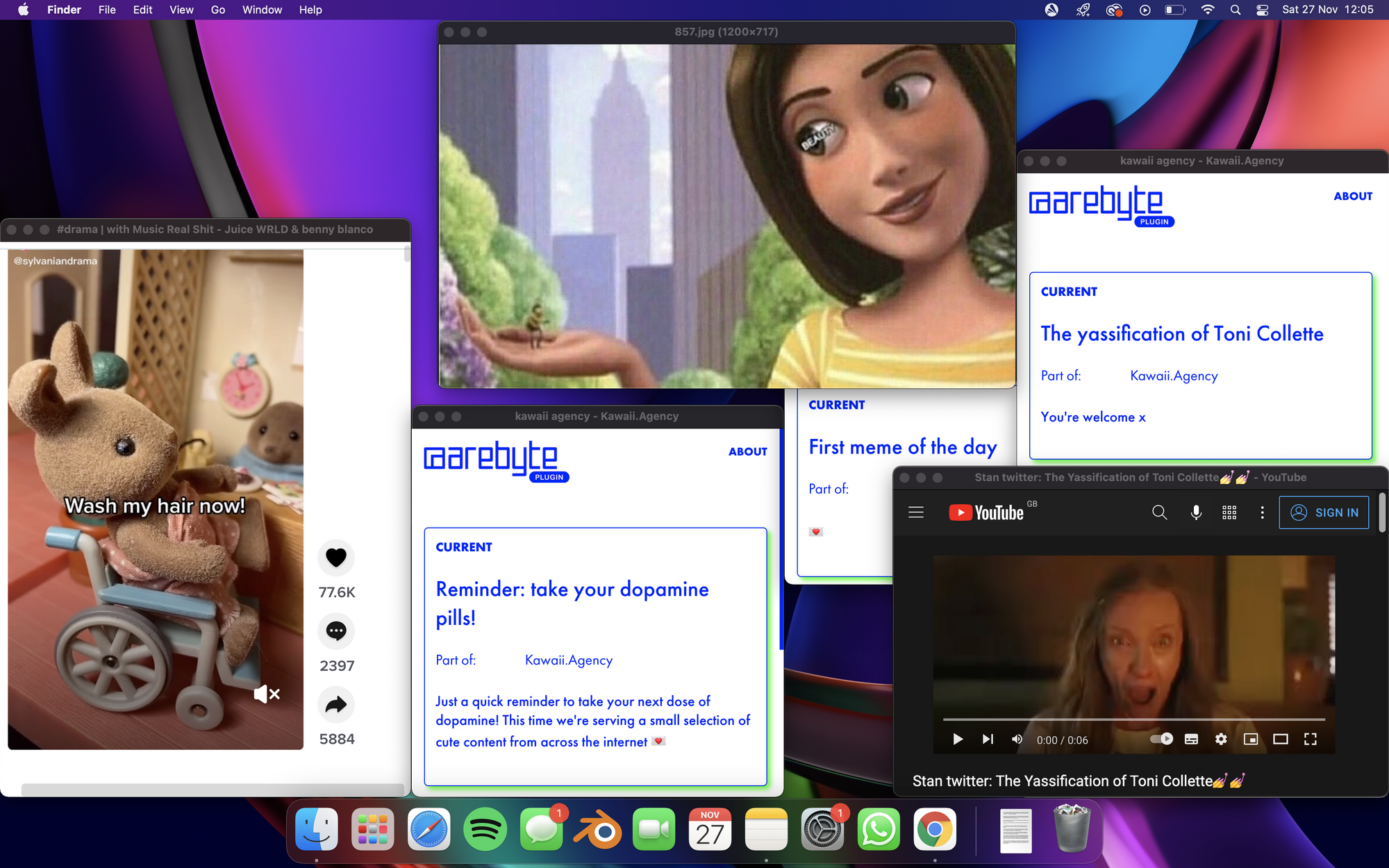Screen dimensions: 1389x868
Task: Open the File menu
Action: tap(107, 10)
